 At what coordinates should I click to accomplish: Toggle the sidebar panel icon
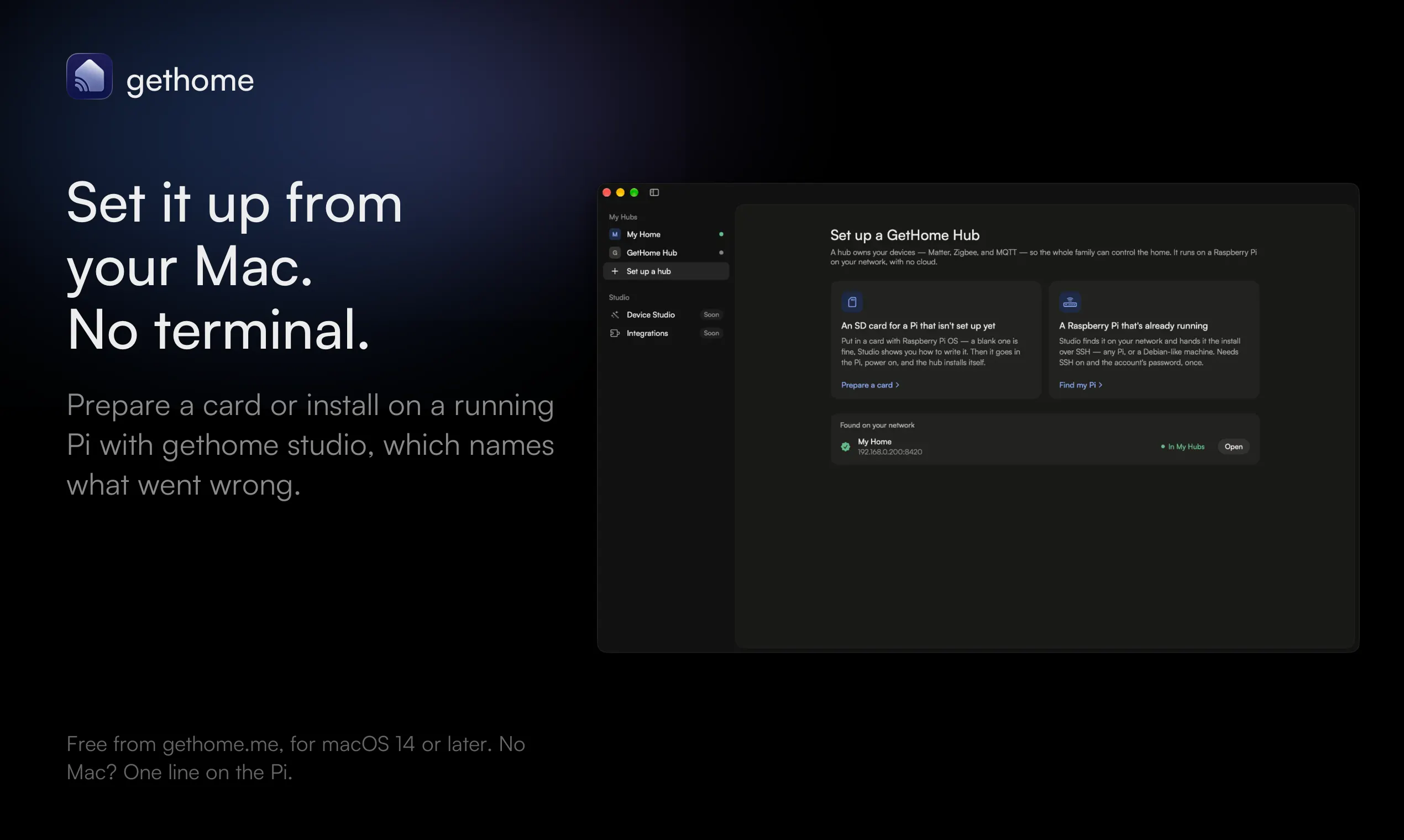654,192
